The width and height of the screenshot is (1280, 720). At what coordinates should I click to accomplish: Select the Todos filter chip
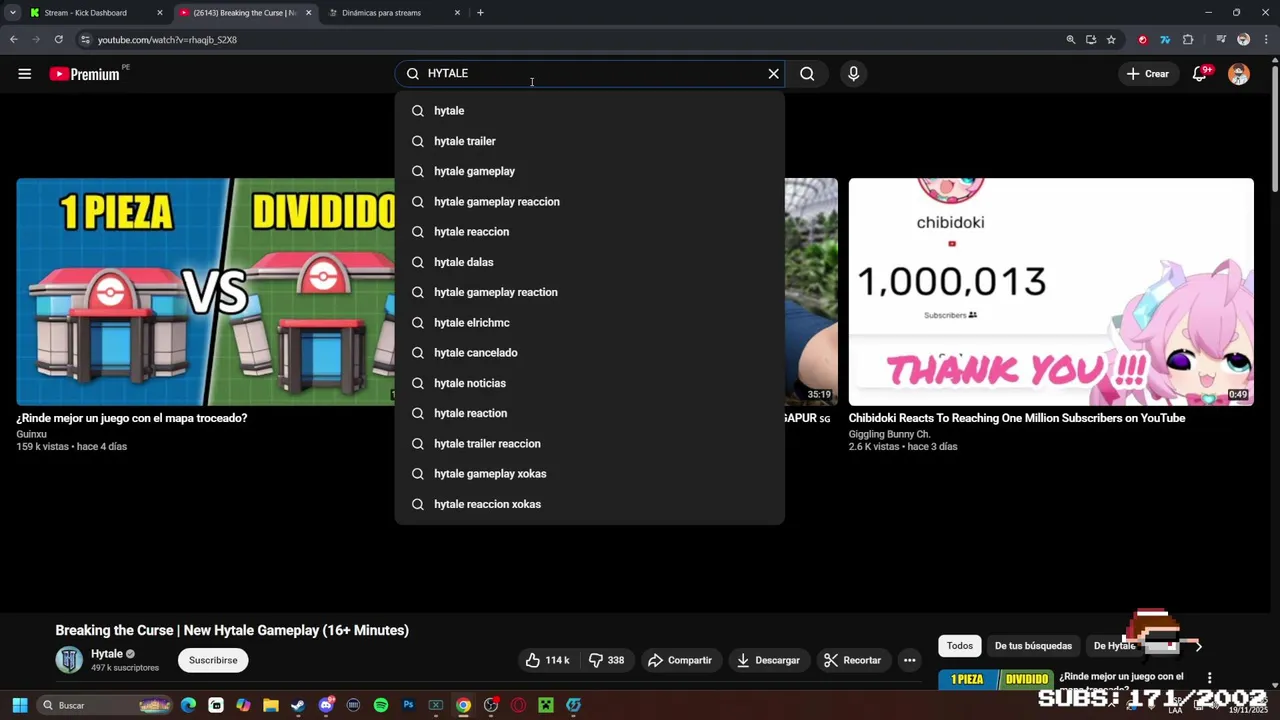(x=960, y=646)
